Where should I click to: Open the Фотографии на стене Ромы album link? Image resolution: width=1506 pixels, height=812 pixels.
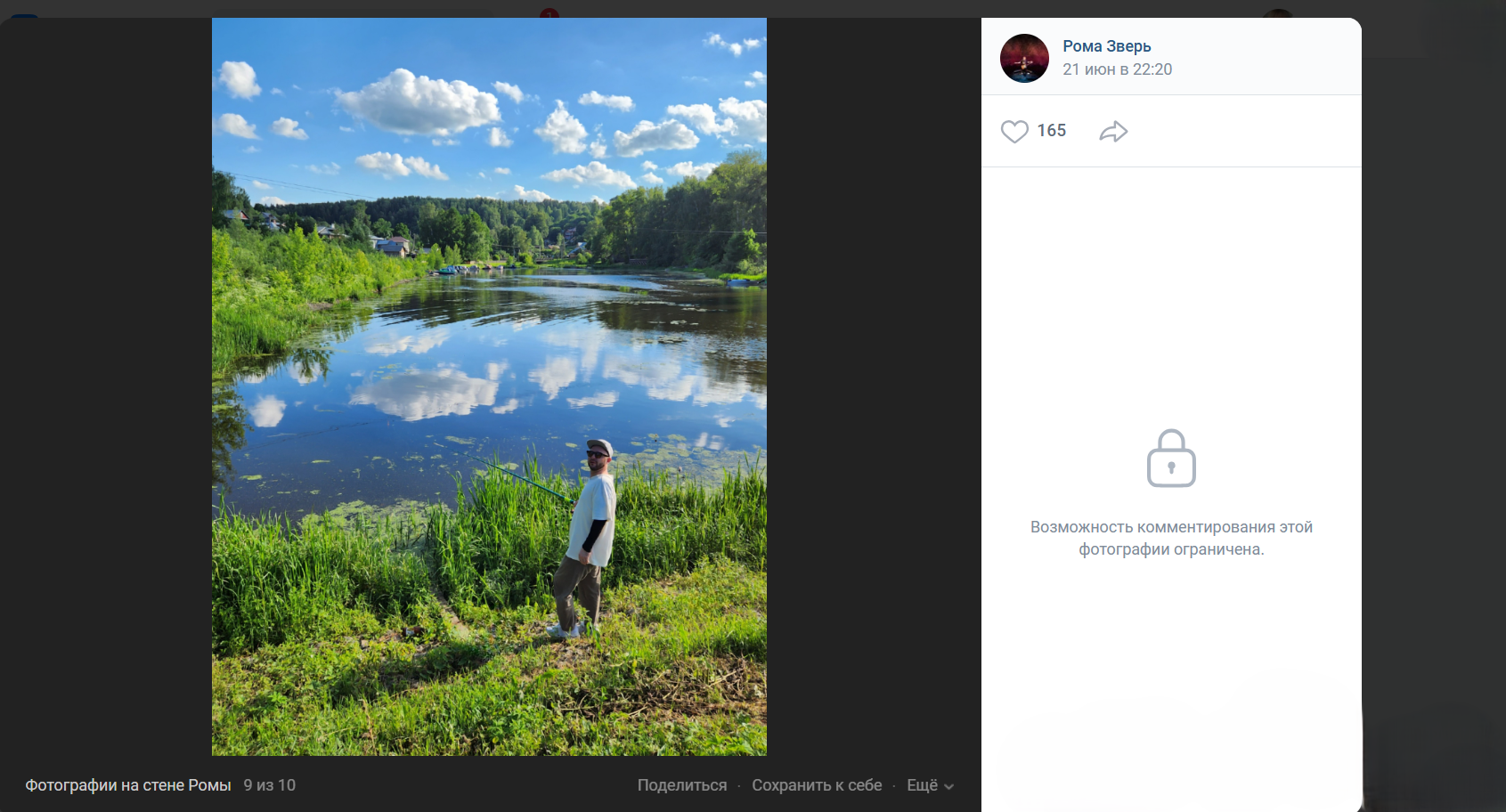click(x=128, y=785)
